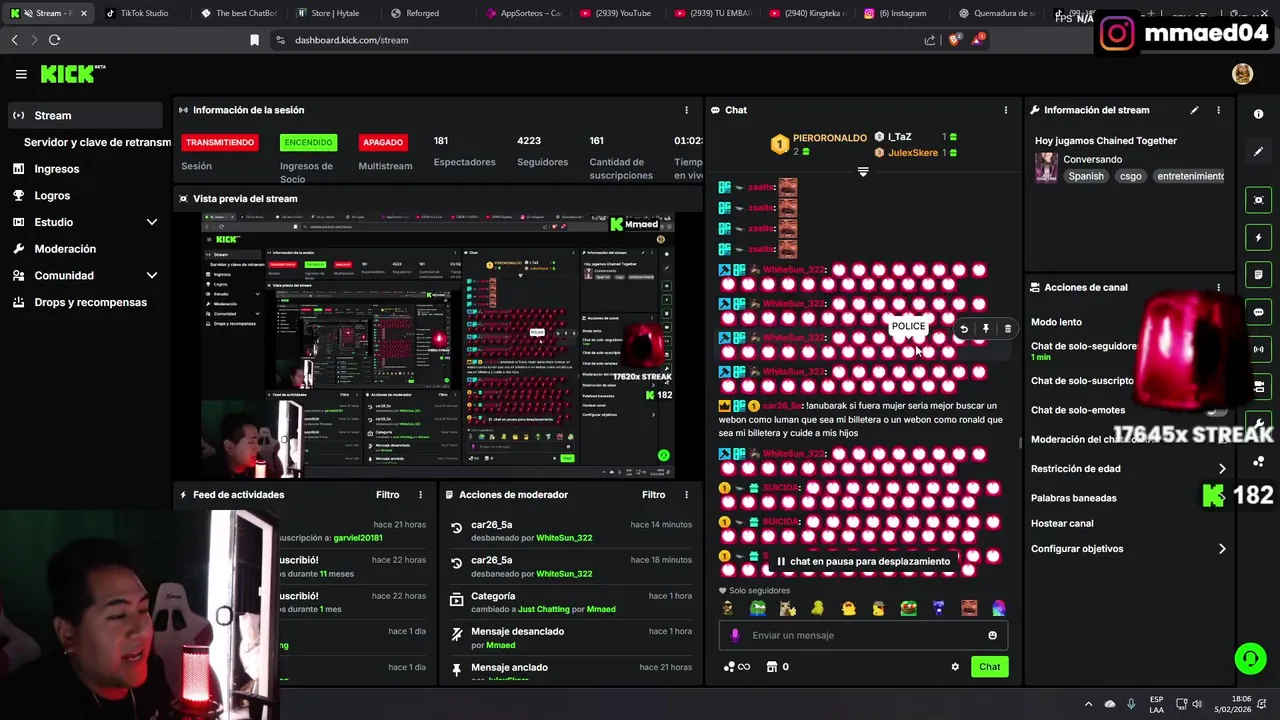Switch to the TikTok Studio browser tab
The width and height of the screenshot is (1280, 720).
[x=143, y=13]
